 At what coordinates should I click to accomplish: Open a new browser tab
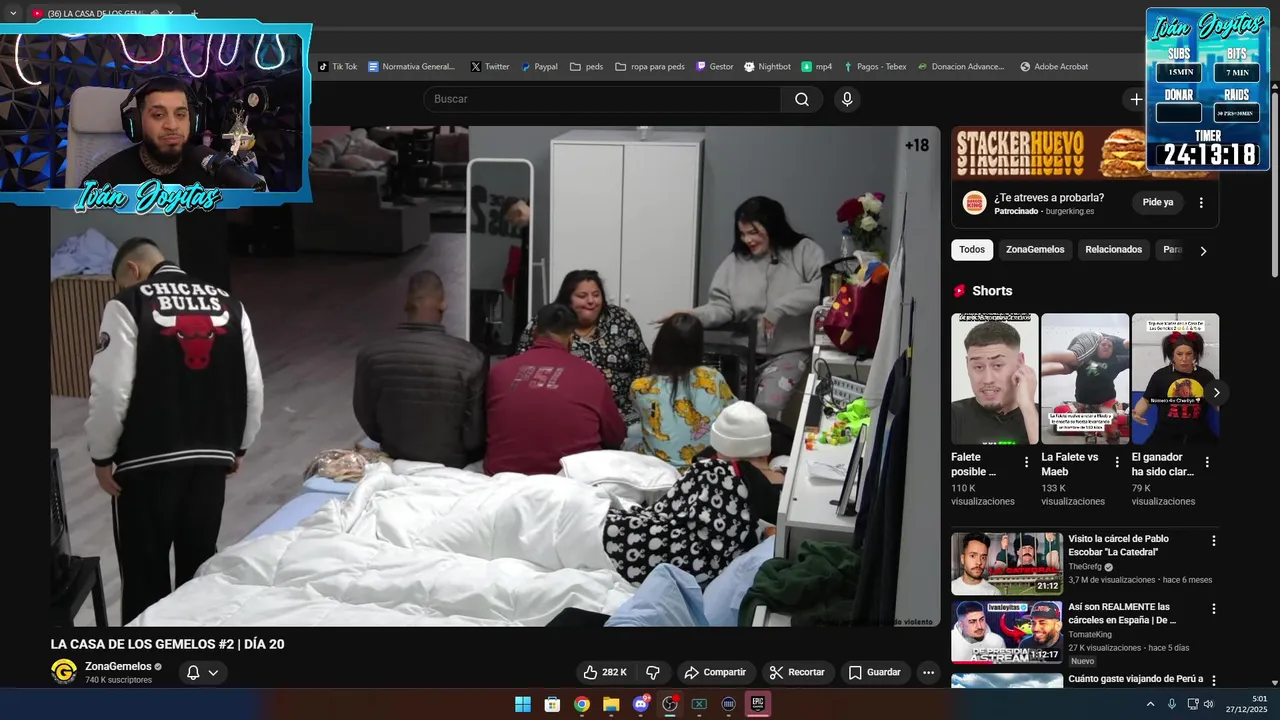(194, 14)
